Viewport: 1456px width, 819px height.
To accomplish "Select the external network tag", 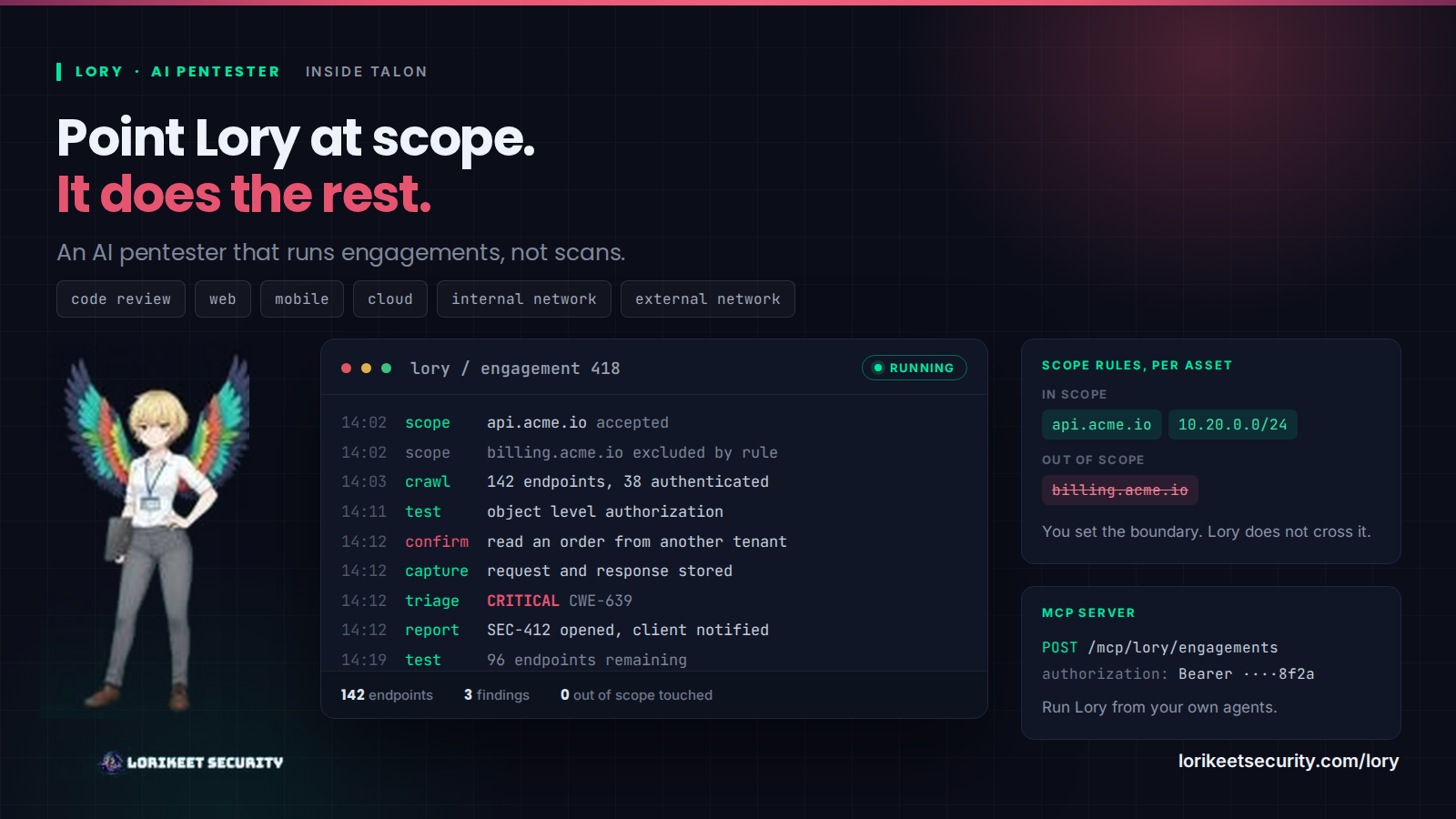I will tap(708, 299).
